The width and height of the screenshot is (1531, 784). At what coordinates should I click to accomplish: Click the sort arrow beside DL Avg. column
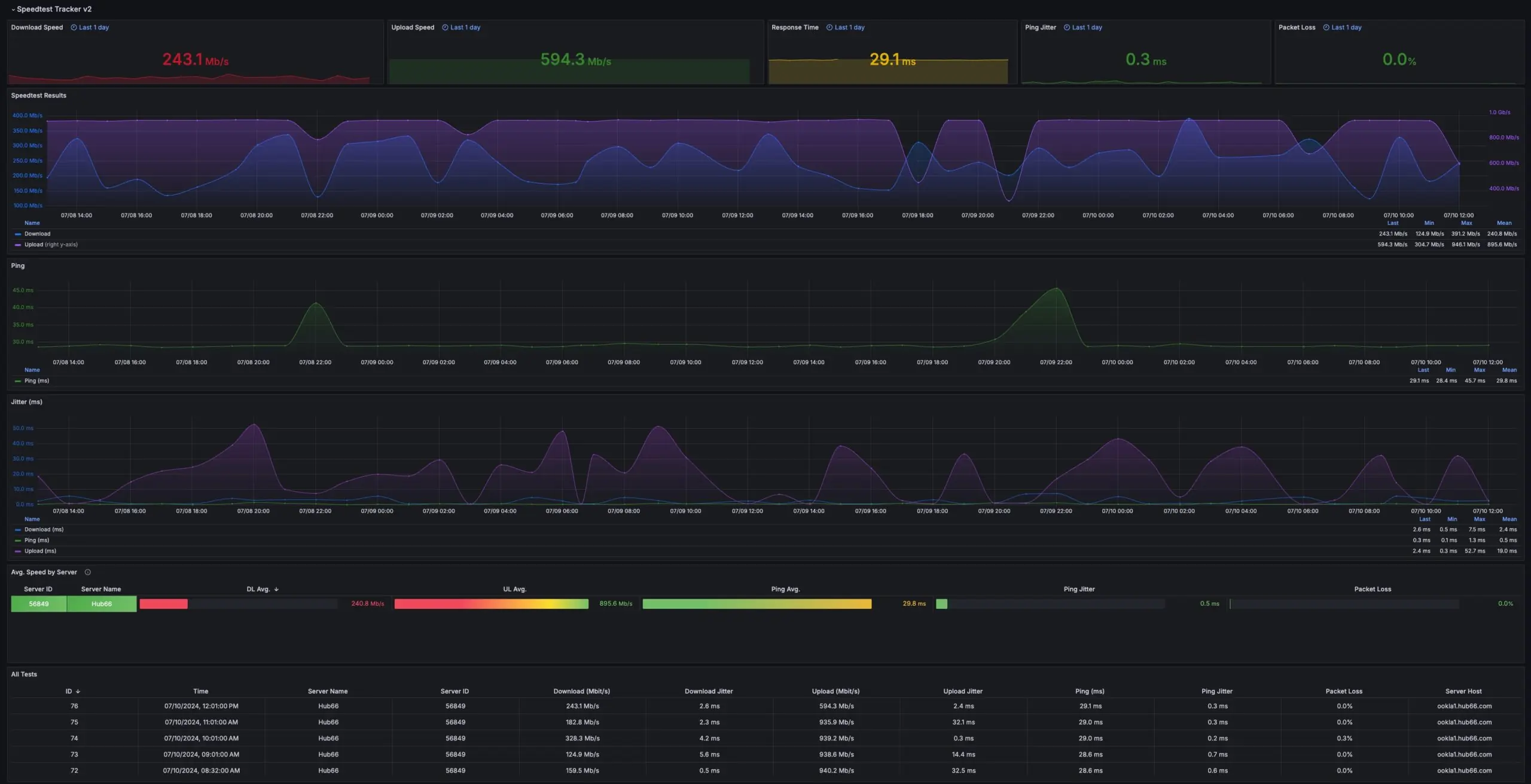[x=277, y=589]
